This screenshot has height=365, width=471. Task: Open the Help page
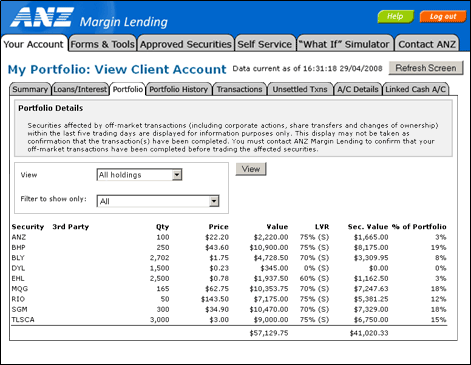click(x=395, y=16)
